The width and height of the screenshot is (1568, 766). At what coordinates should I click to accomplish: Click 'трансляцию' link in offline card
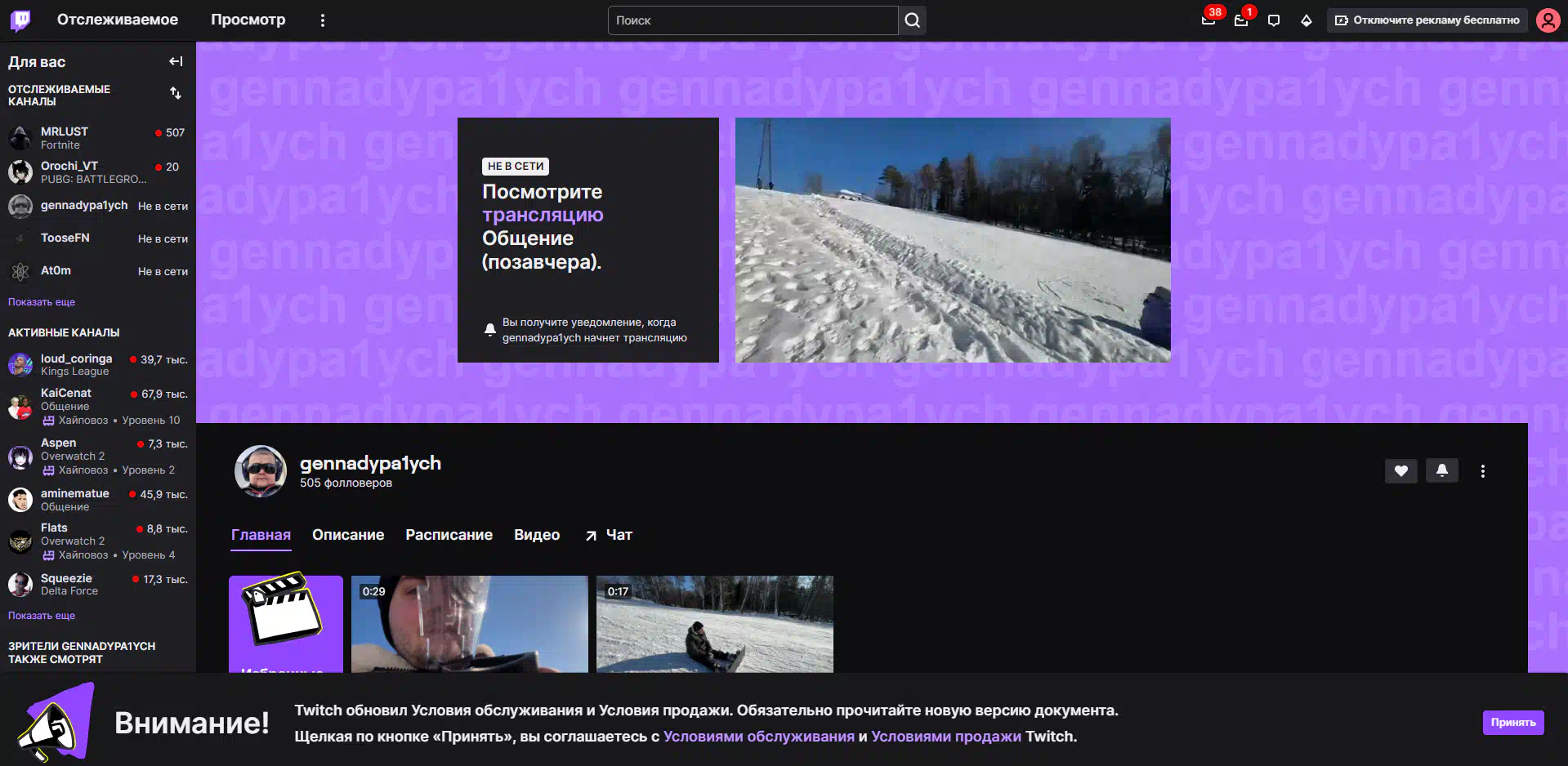tap(543, 215)
